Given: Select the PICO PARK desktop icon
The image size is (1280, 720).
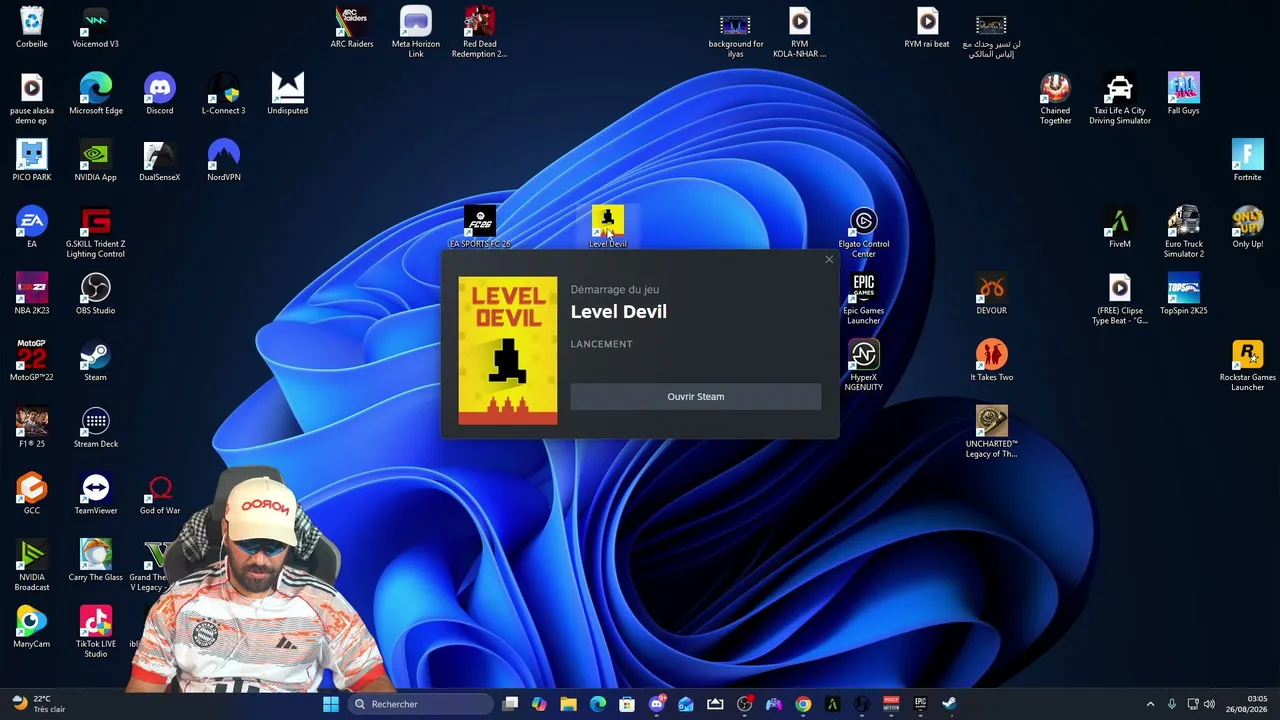Looking at the screenshot, I should 32,161.
